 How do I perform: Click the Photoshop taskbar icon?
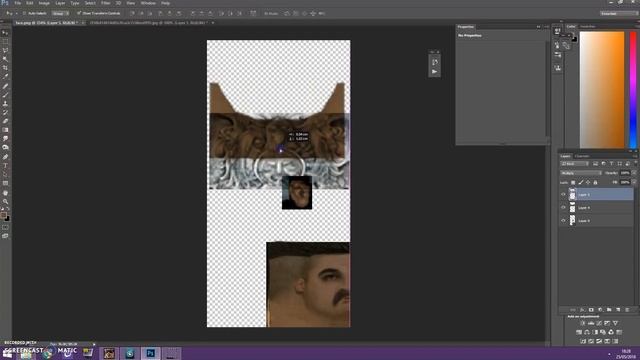tap(150, 353)
